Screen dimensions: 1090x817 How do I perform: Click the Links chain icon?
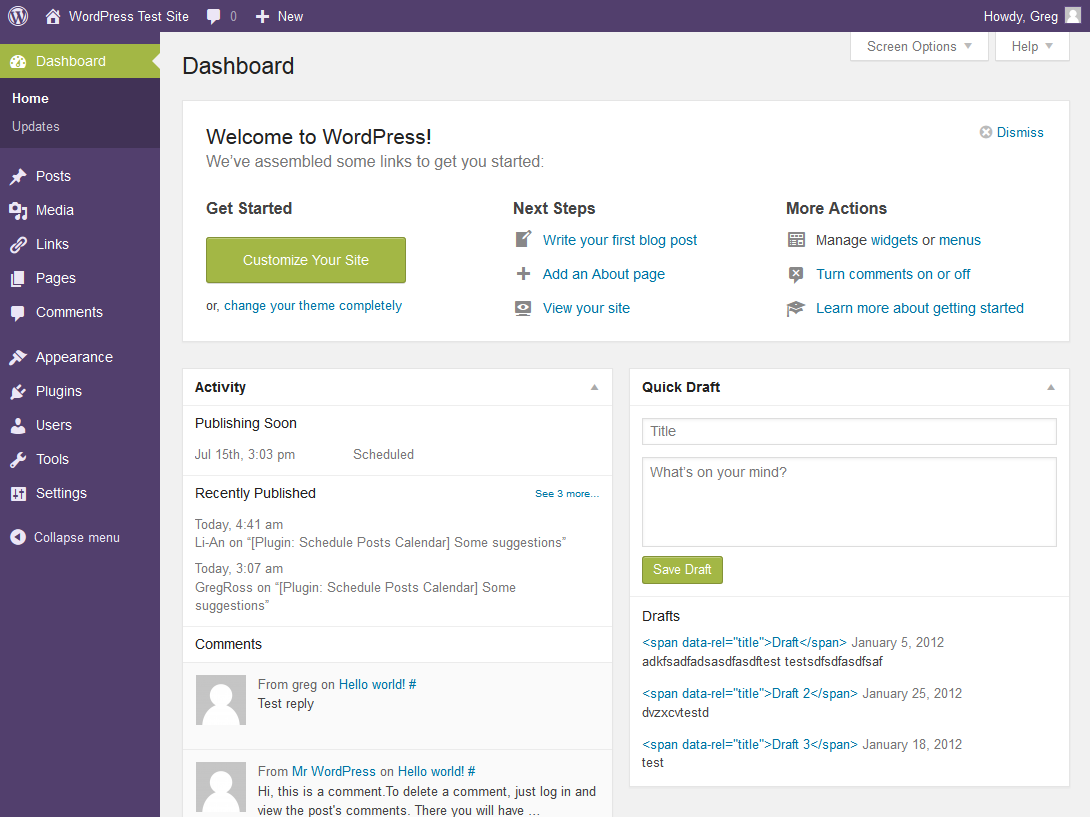click(x=18, y=245)
